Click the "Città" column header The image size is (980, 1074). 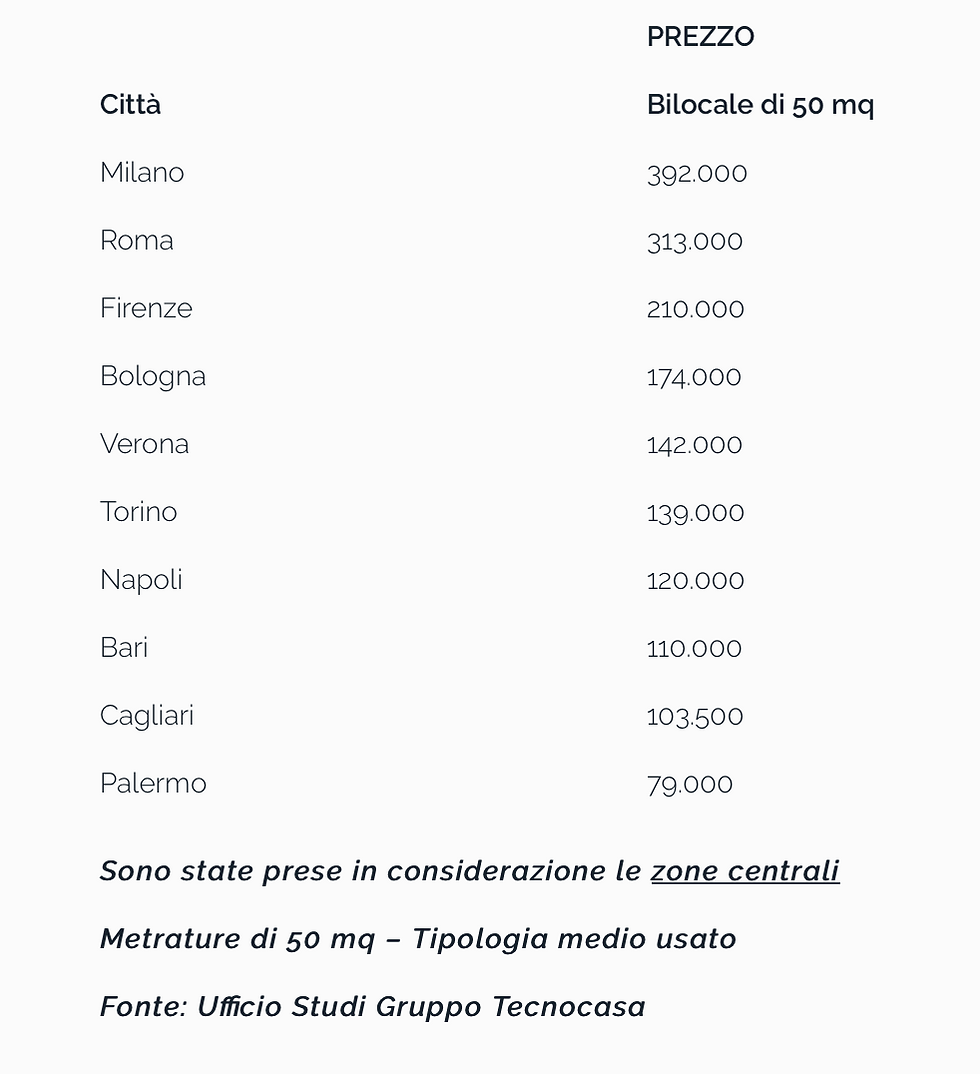coord(130,105)
